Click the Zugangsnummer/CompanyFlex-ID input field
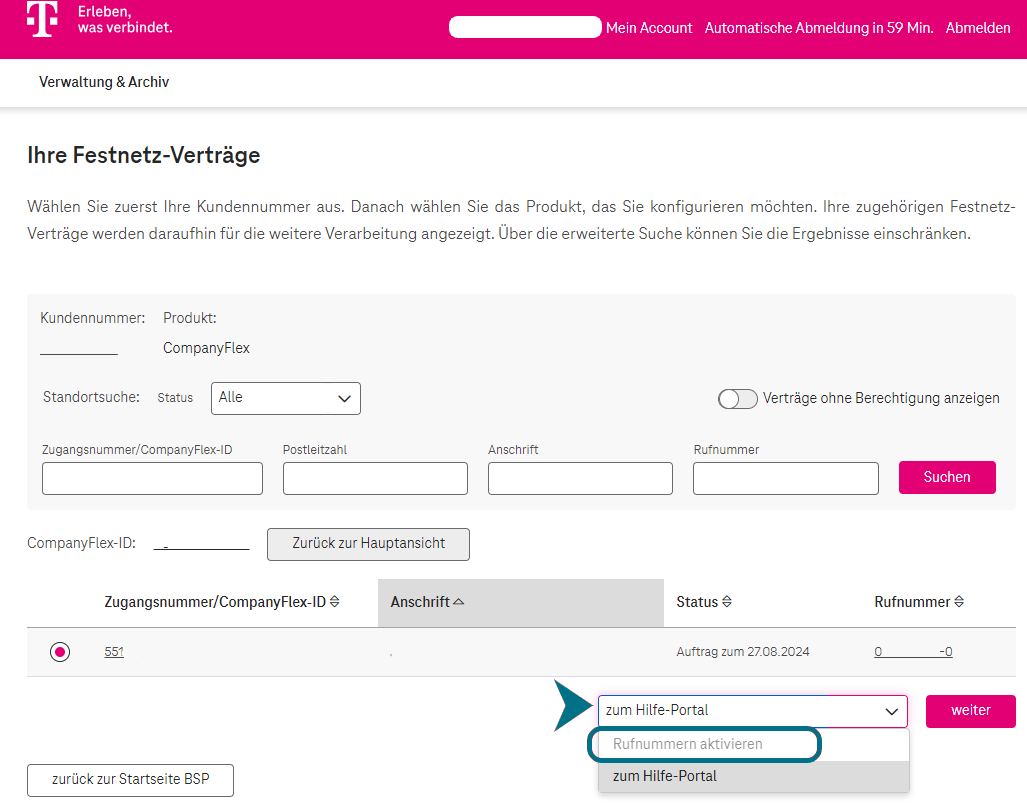 pos(152,479)
